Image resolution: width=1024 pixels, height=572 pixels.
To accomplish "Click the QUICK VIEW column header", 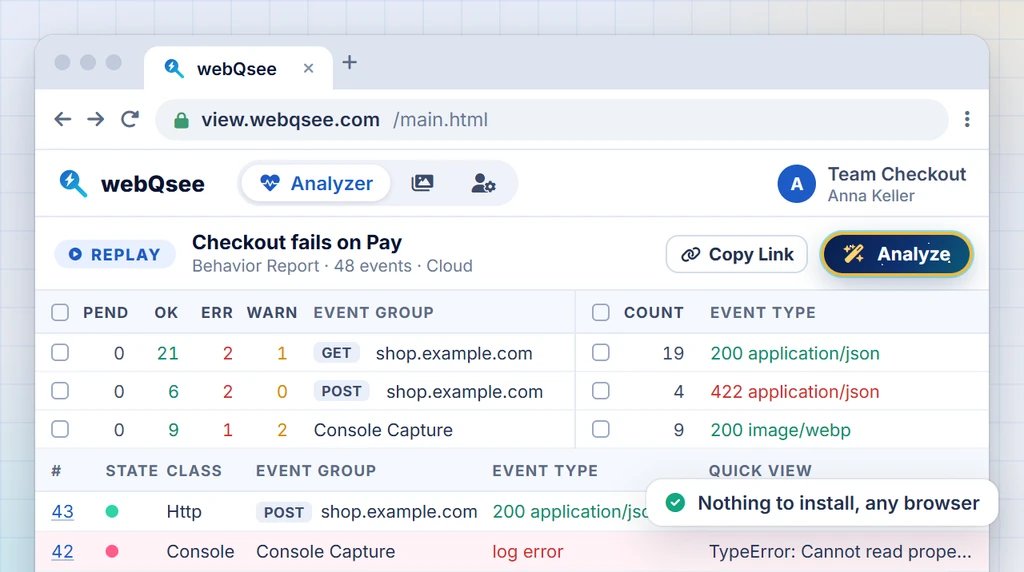I will [760, 471].
